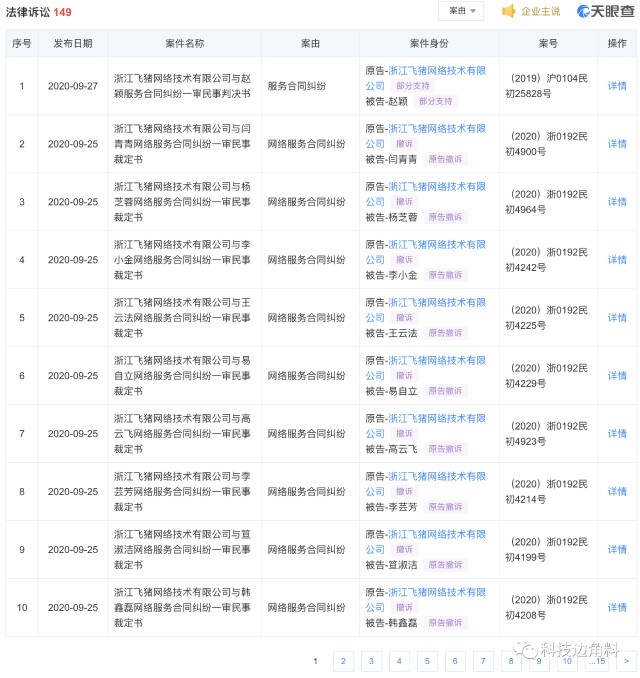This screenshot has width=640, height=678.
Task: Click the 原告撤诉 tag beside 被告-韩鑫磊
Action: tap(445, 623)
